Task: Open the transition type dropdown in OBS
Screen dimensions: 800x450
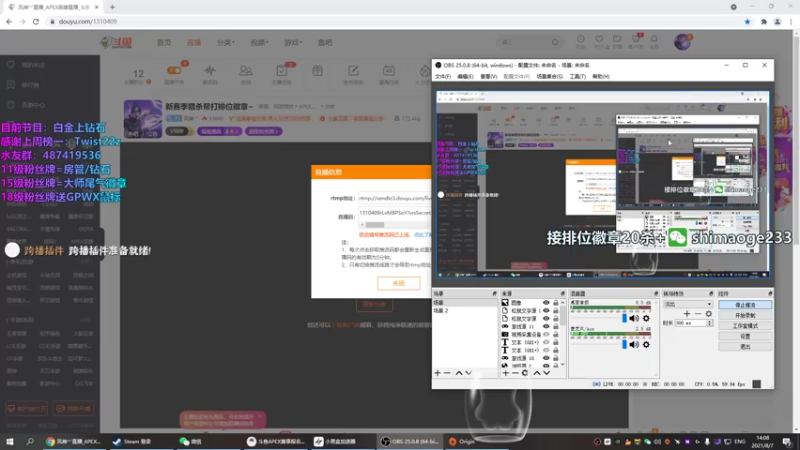Action: pos(688,304)
